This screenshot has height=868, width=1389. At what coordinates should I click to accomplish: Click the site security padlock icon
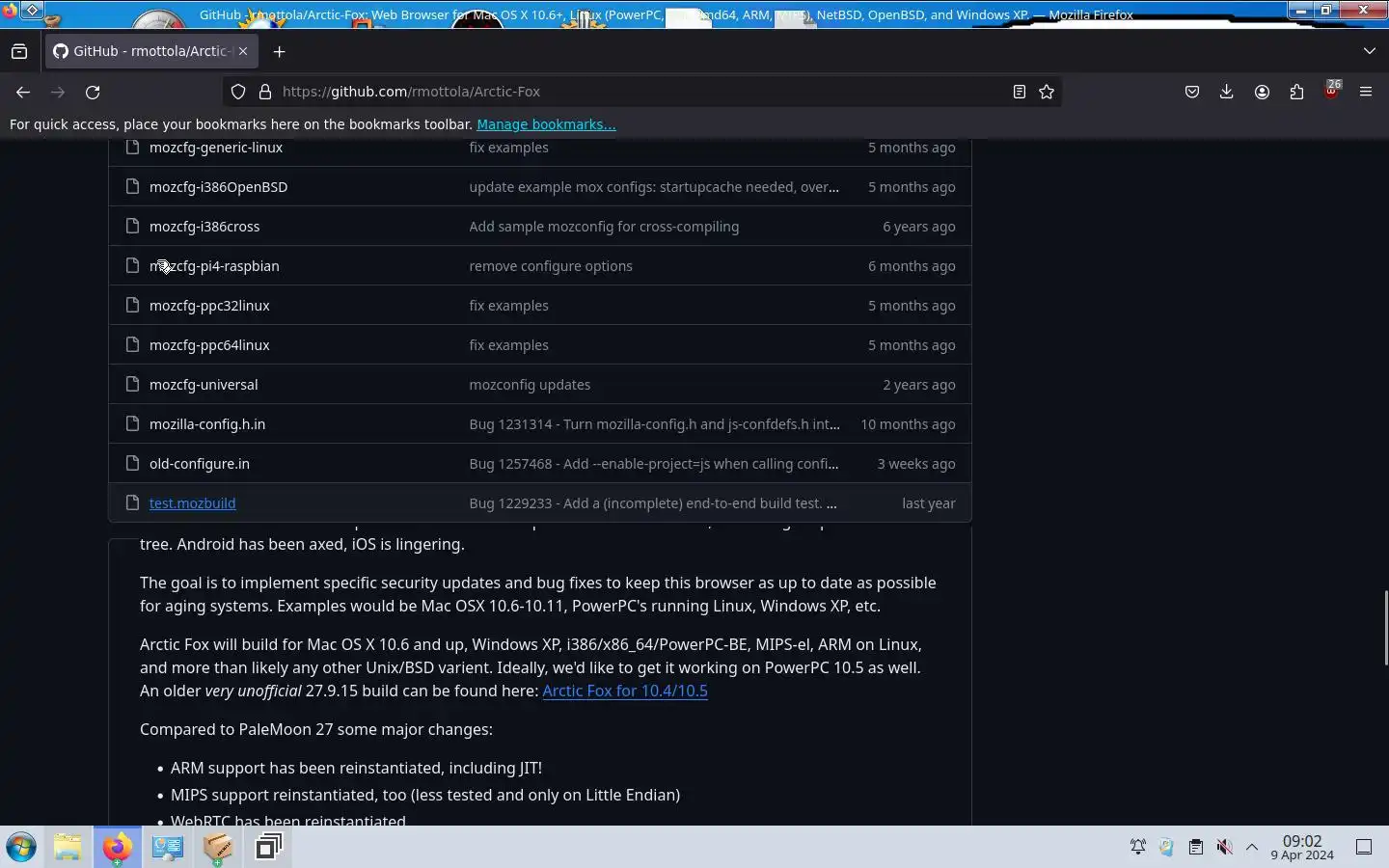265,92
